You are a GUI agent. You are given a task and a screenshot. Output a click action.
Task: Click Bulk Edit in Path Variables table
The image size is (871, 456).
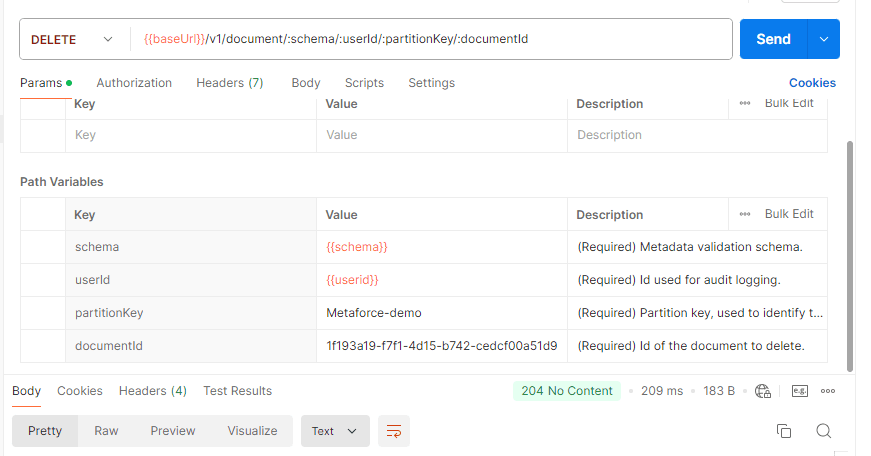click(789, 214)
